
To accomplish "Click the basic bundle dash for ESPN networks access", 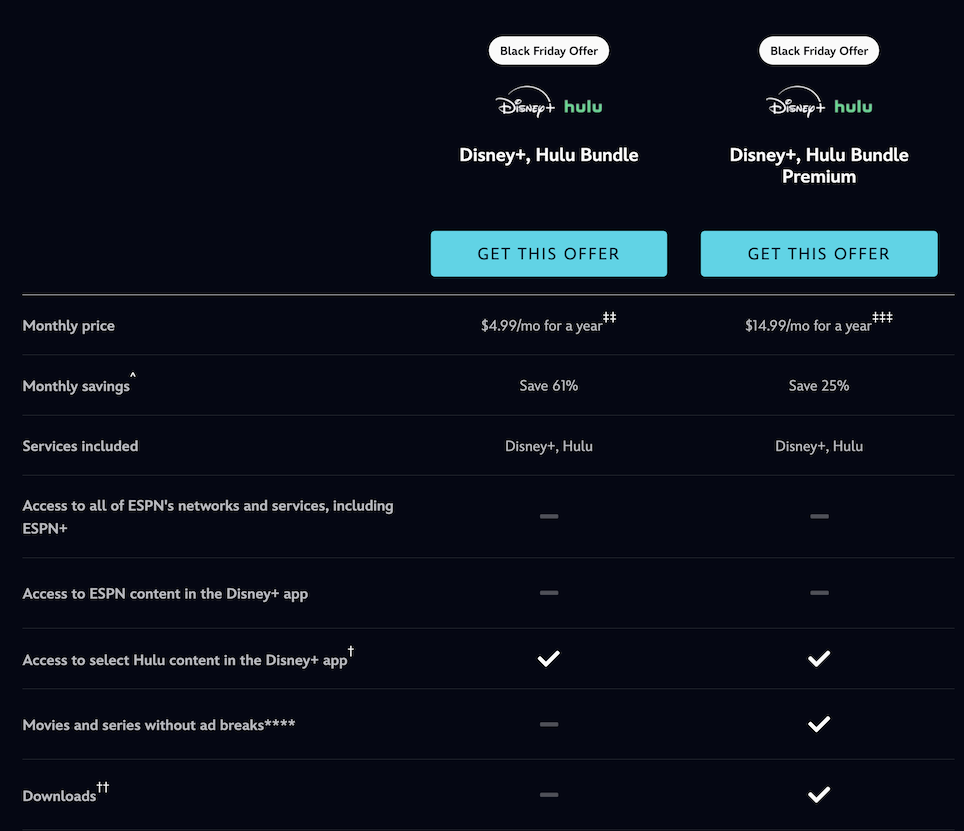I will point(549,516).
